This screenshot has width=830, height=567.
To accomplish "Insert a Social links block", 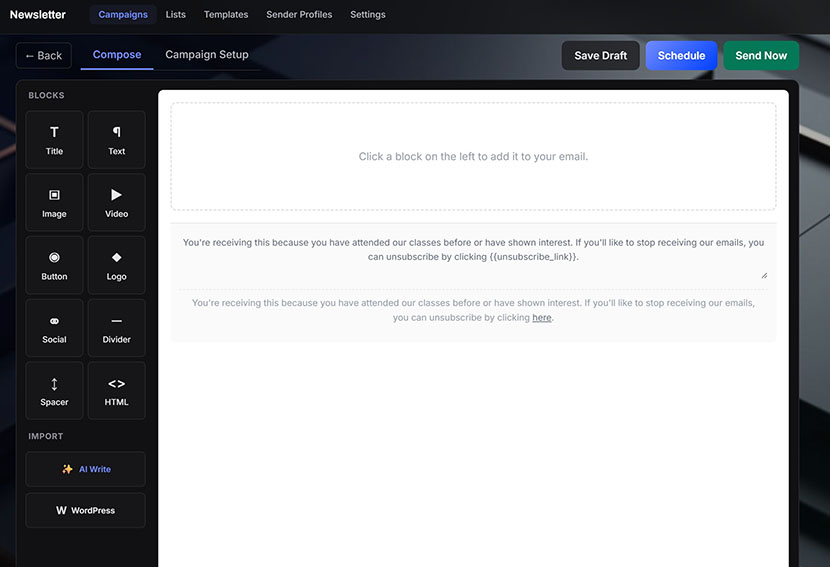I will click(54, 328).
